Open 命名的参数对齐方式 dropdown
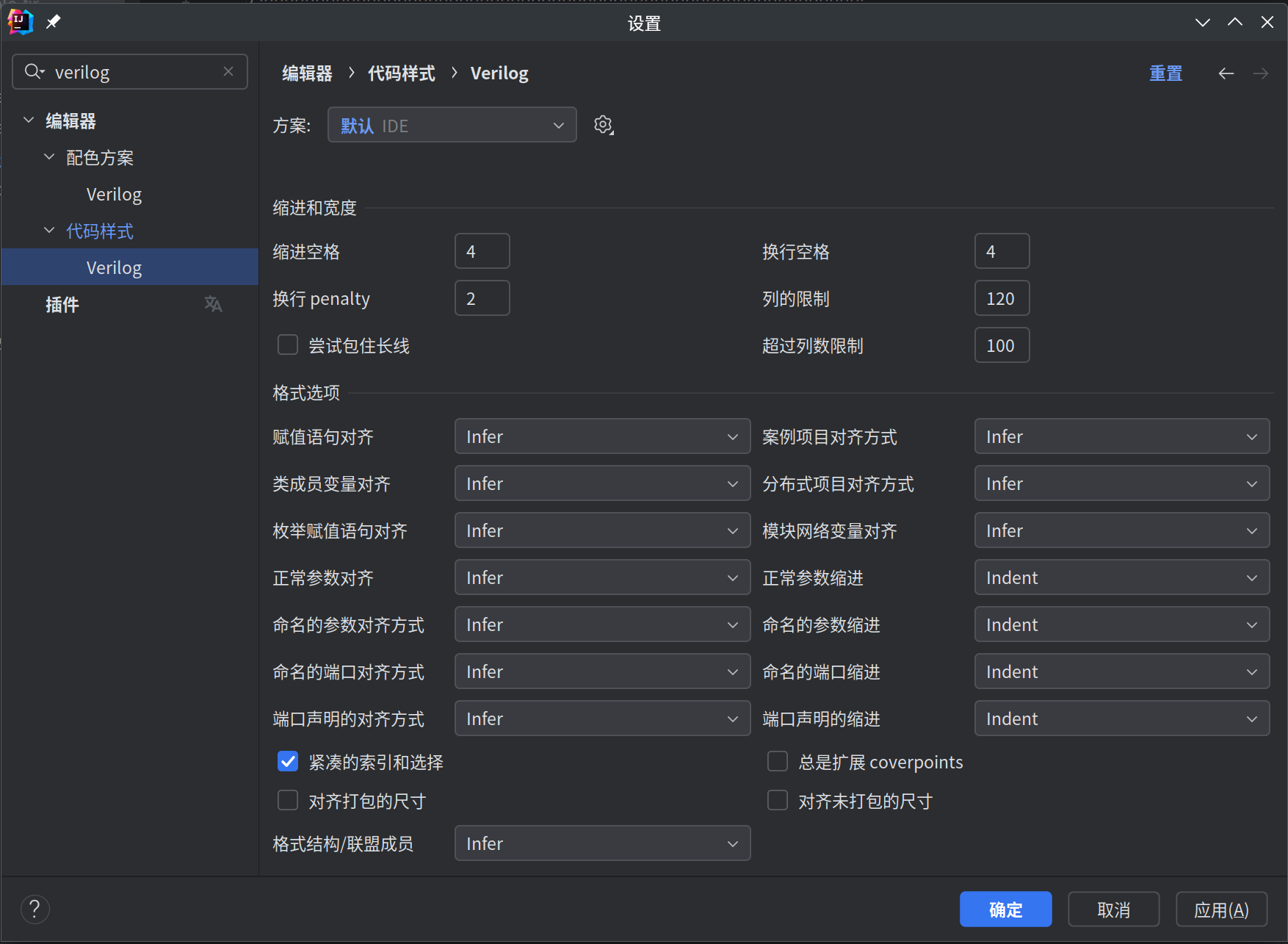The width and height of the screenshot is (1288, 944). [603, 624]
